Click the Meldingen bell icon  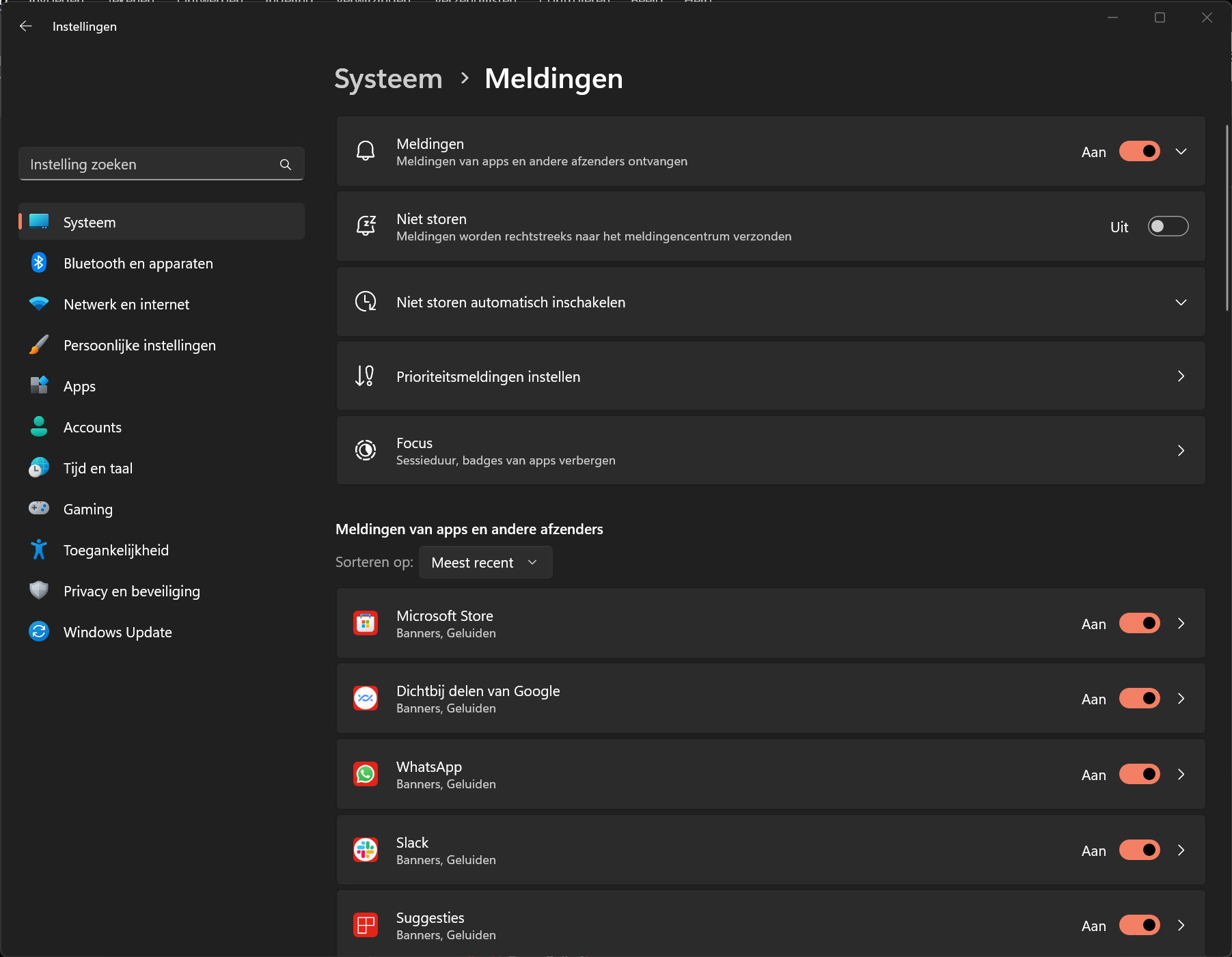pyautogui.click(x=366, y=151)
